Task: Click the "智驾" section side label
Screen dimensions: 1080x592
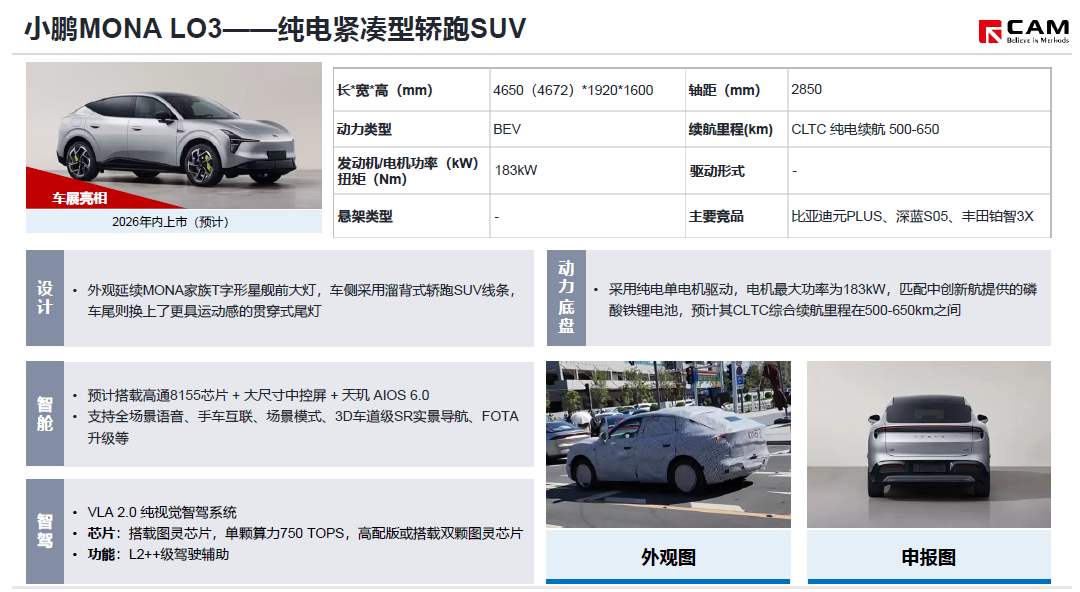Action: 45,531
